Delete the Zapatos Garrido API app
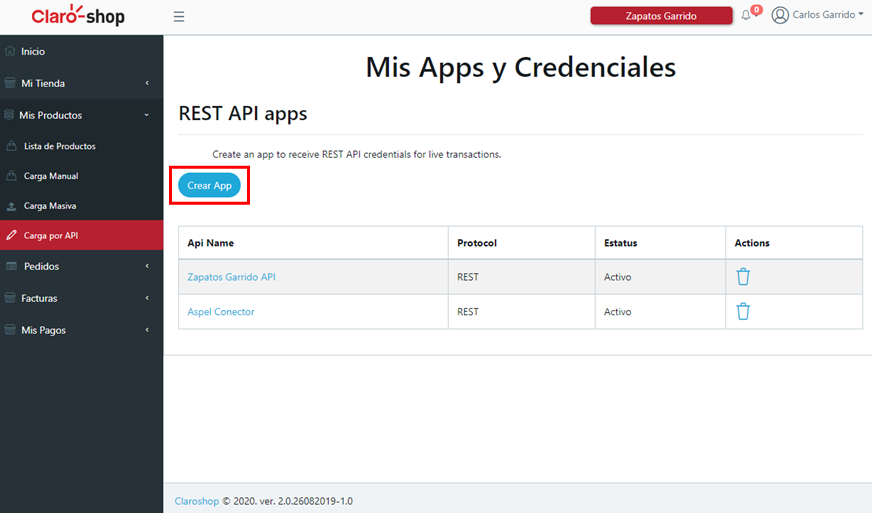 [743, 277]
